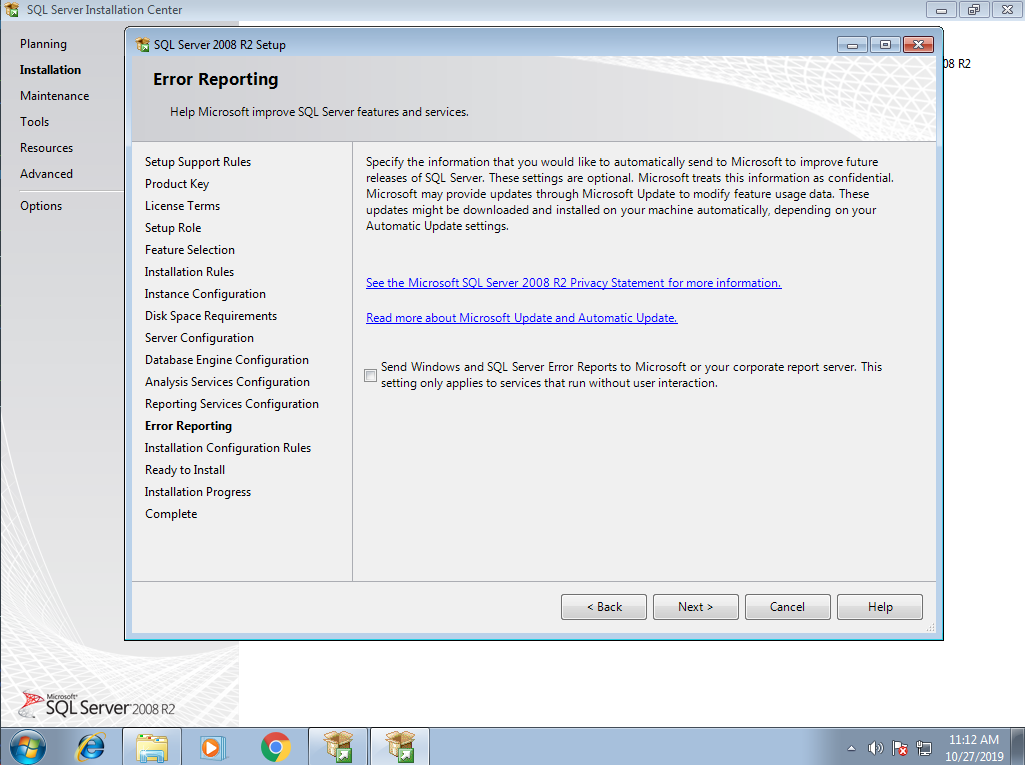Click the Instance Configuration step
The width and height of the screenshot is (1025, 765).
(205, 294)
